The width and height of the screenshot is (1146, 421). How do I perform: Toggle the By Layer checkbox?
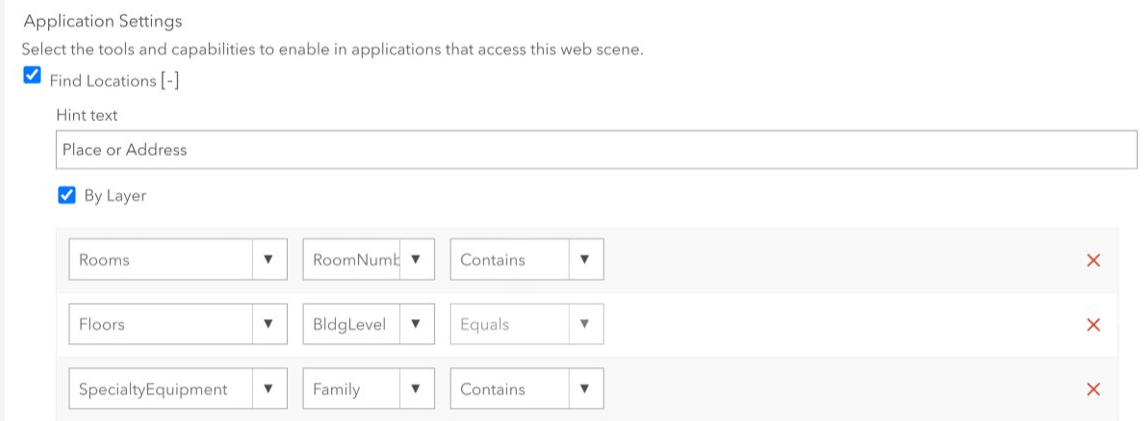(67, 195)
